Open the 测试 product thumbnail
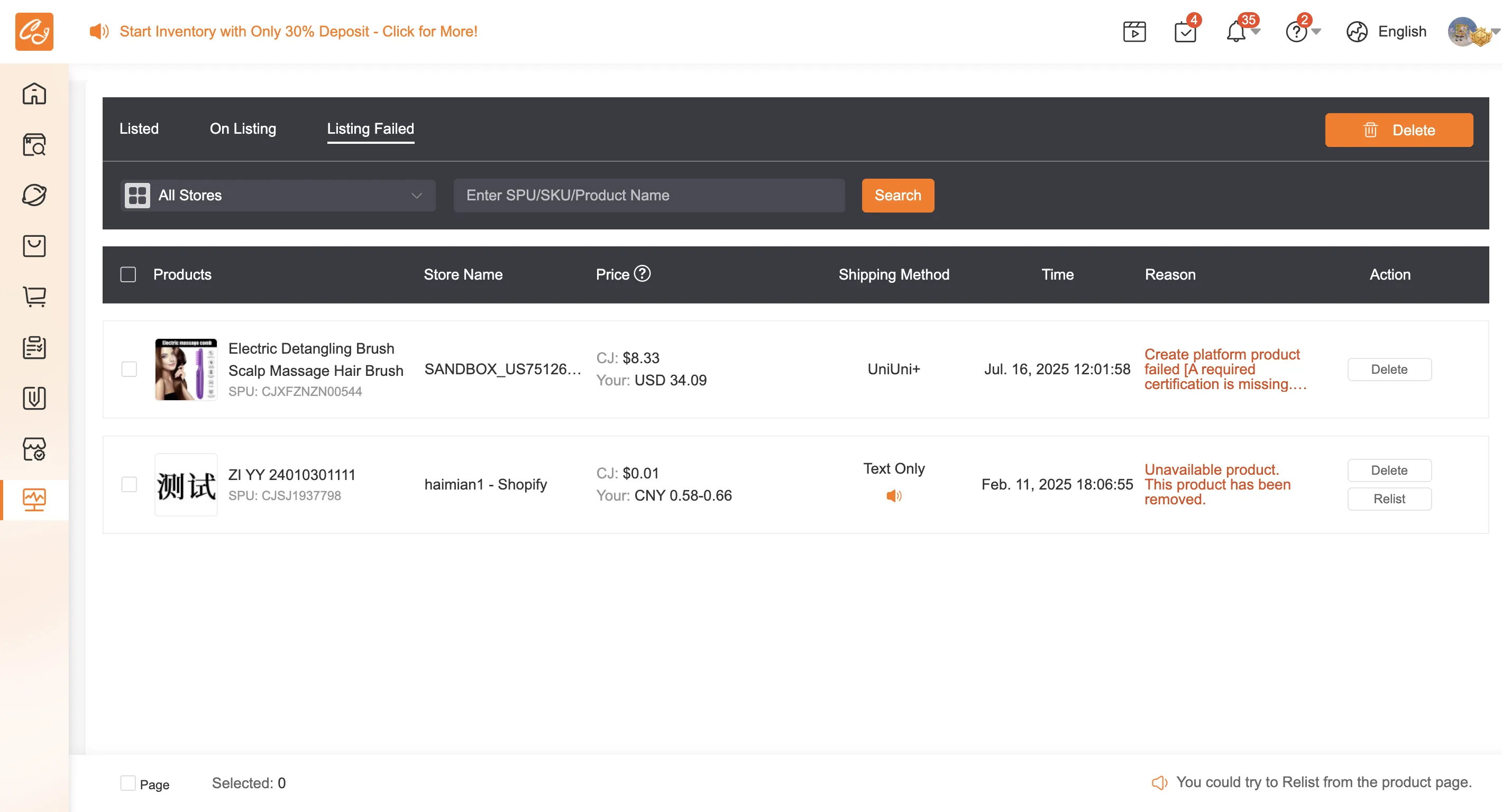1502x812 pixels. (186, 484)
